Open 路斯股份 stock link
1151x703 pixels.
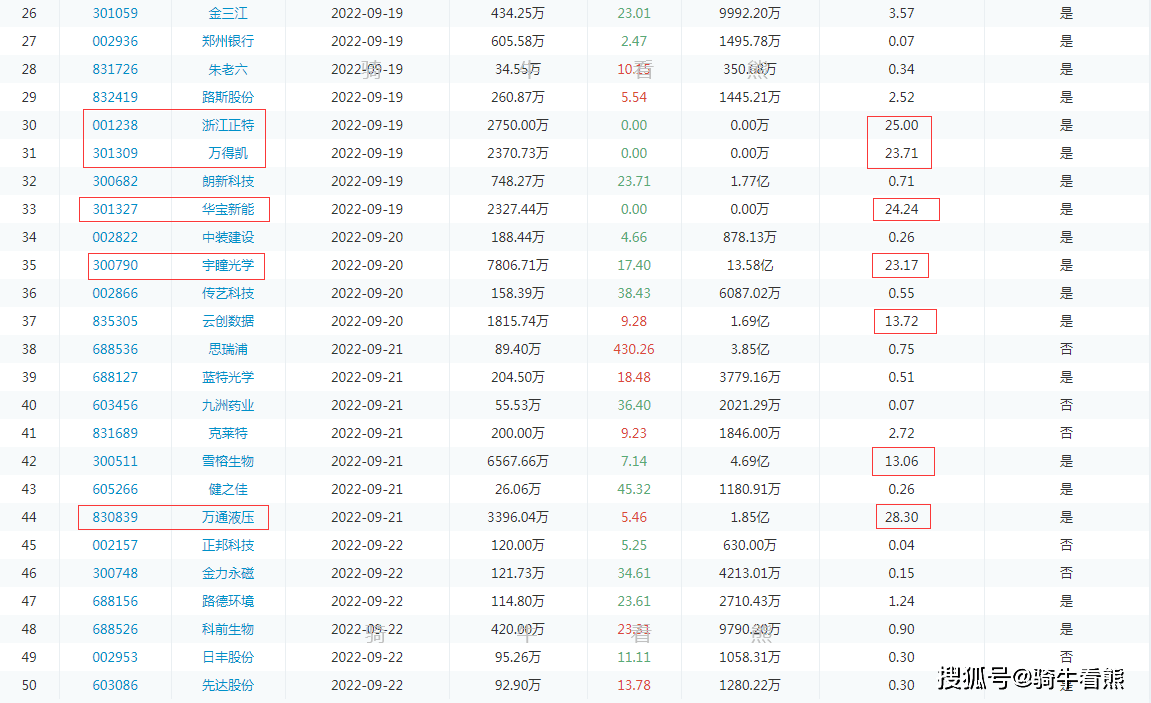[x=228, y=97]
